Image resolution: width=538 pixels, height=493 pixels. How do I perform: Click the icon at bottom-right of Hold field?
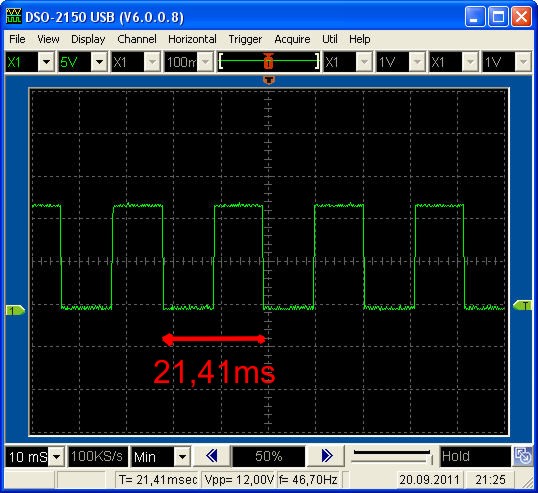[x=522, y=456]
